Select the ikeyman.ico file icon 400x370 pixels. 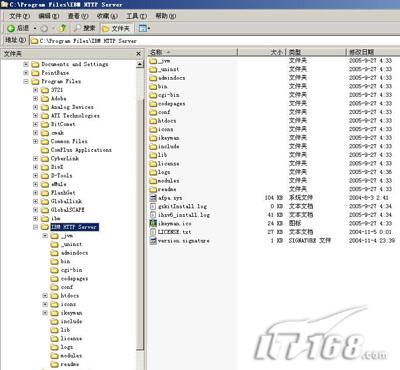click(x=153, y=223)
